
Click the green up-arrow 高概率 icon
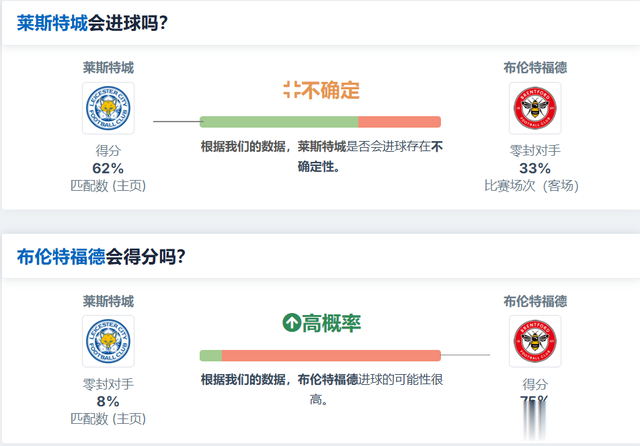(291, 323)
